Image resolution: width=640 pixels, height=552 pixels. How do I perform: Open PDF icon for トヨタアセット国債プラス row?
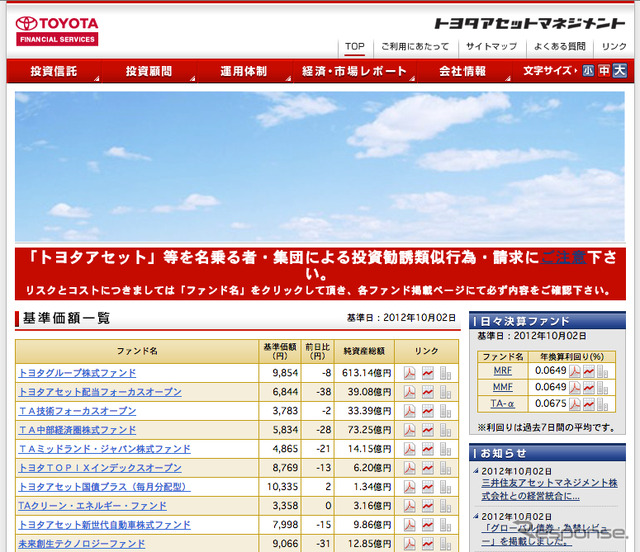[x=409, y=487]
